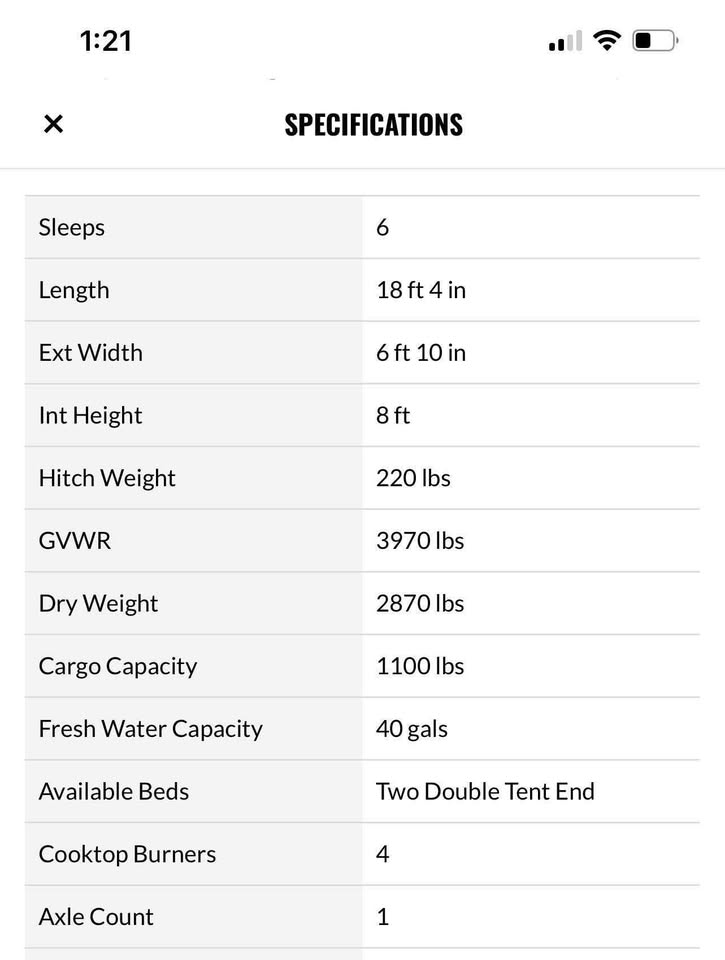Tap the GVWR value 3970 lbs
The image size is (725, 960).
point(420,541)
